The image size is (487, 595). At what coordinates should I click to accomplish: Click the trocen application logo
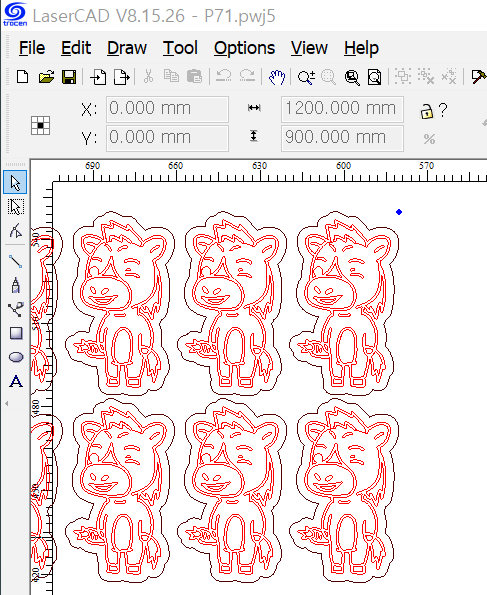pos(15,14)
